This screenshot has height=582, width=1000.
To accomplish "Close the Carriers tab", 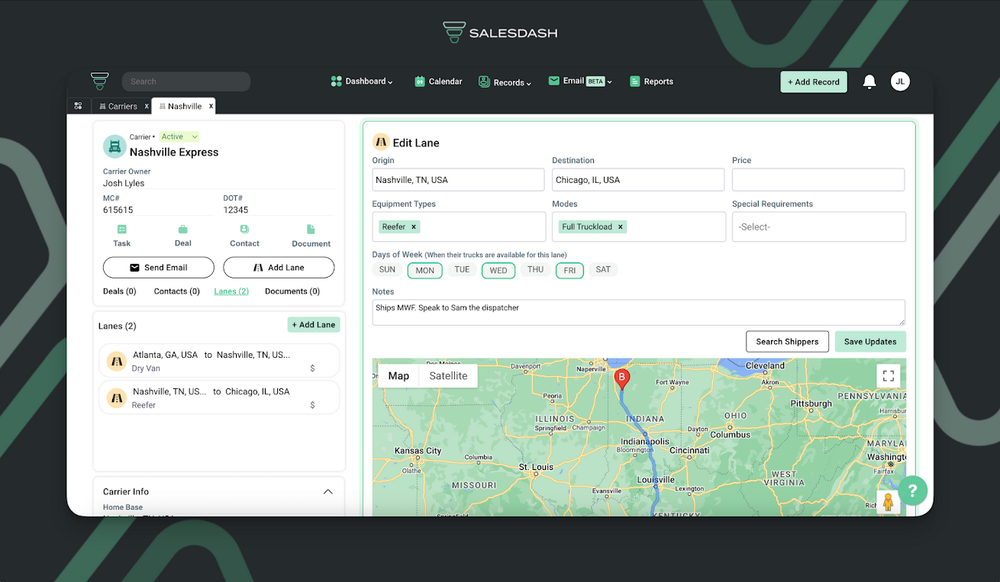I will [146, 106].
